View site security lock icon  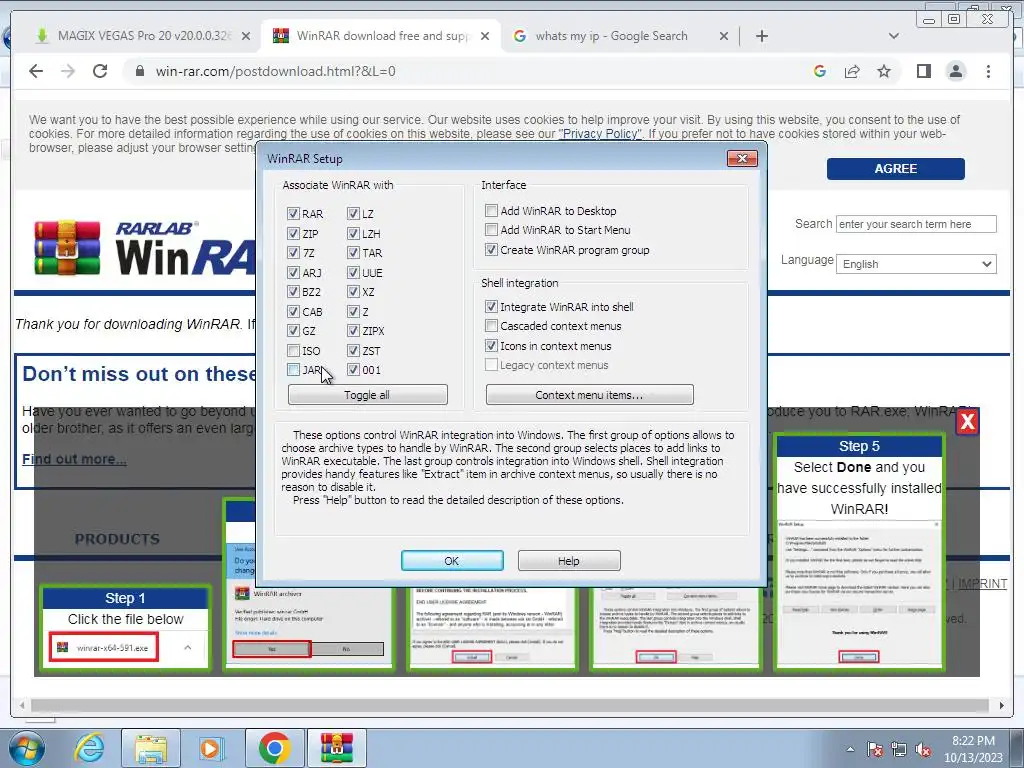[139, 71]
